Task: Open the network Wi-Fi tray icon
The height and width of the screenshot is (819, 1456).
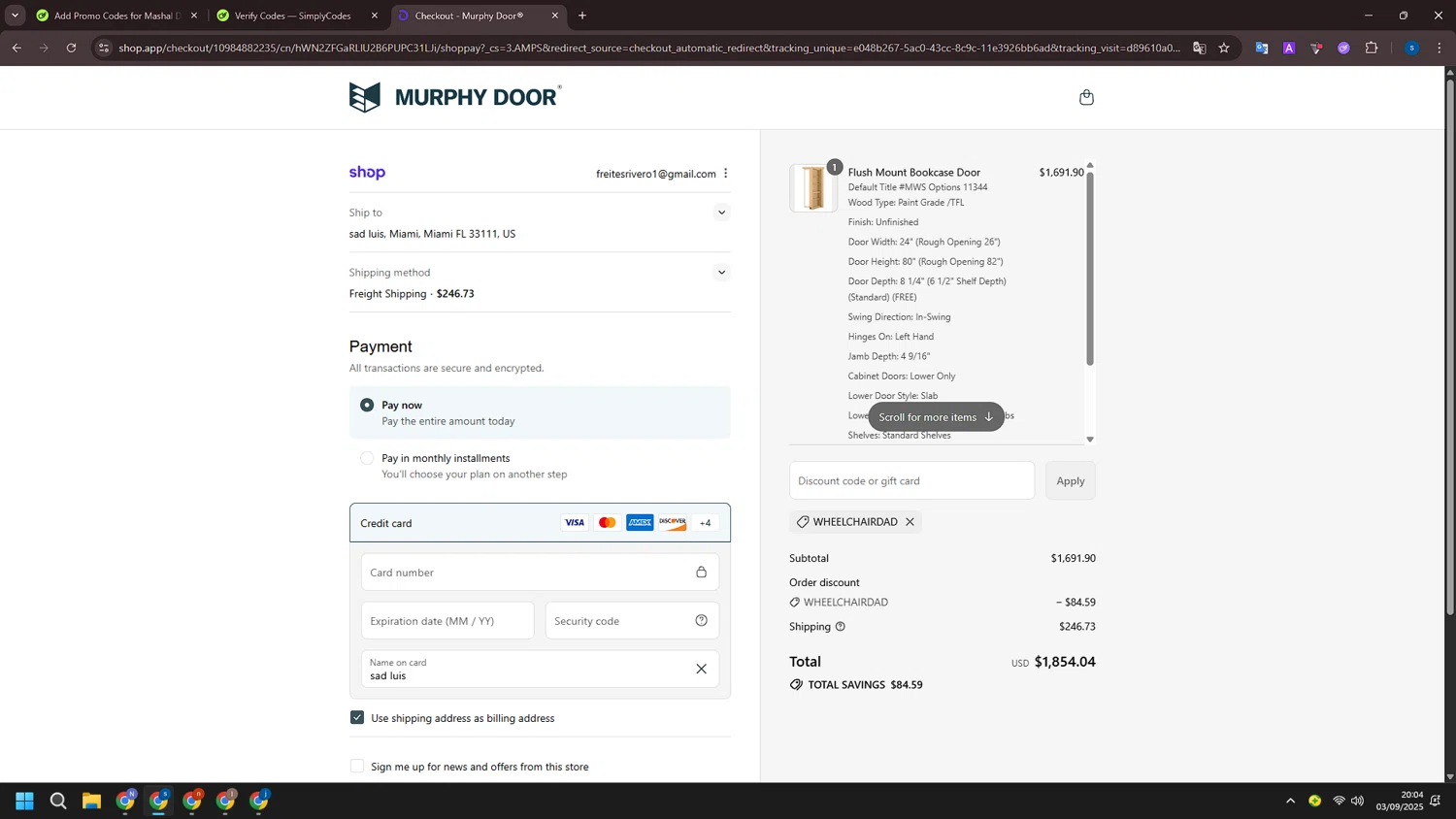Action: click(1339, 801)
